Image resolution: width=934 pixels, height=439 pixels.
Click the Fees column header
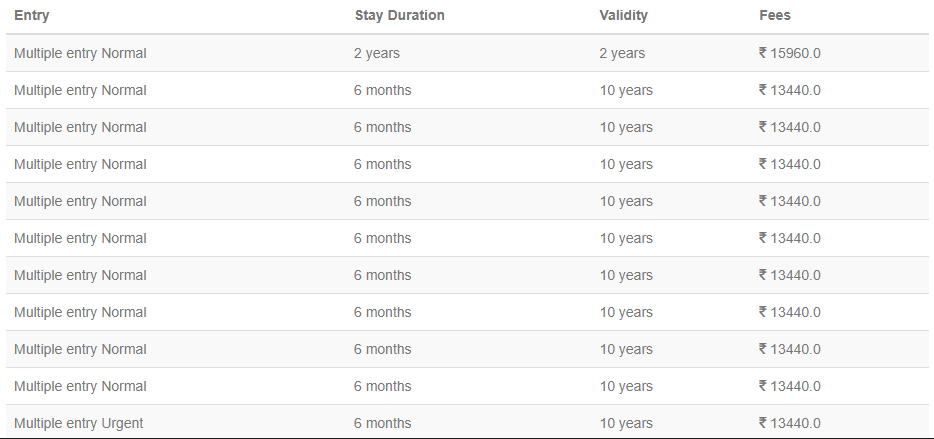tap(775, 16)
